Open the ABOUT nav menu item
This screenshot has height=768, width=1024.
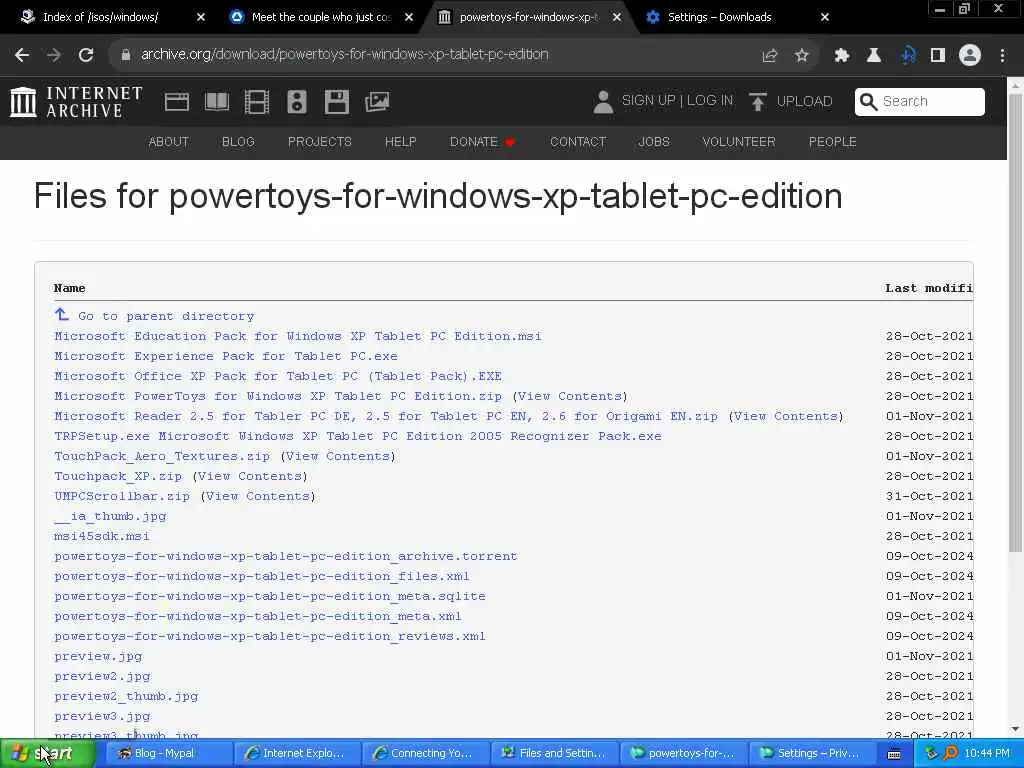pos(168,142)
